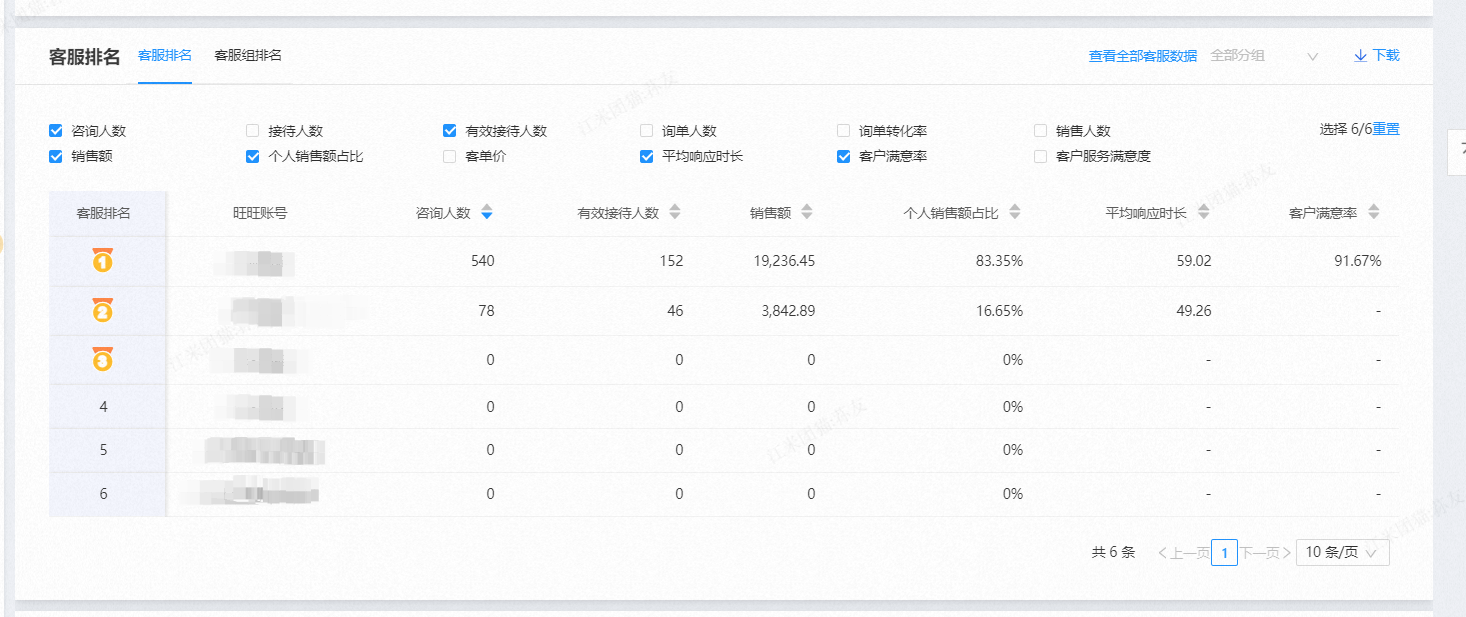Click the 客服排名 column header
Screen dimensions: 1466x617
click(x=104, y=213)
